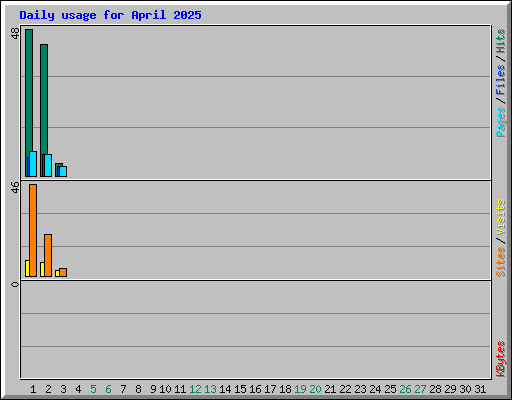512x400 pixels.
Task: Click the green Hits legend label
Action: 501,41
